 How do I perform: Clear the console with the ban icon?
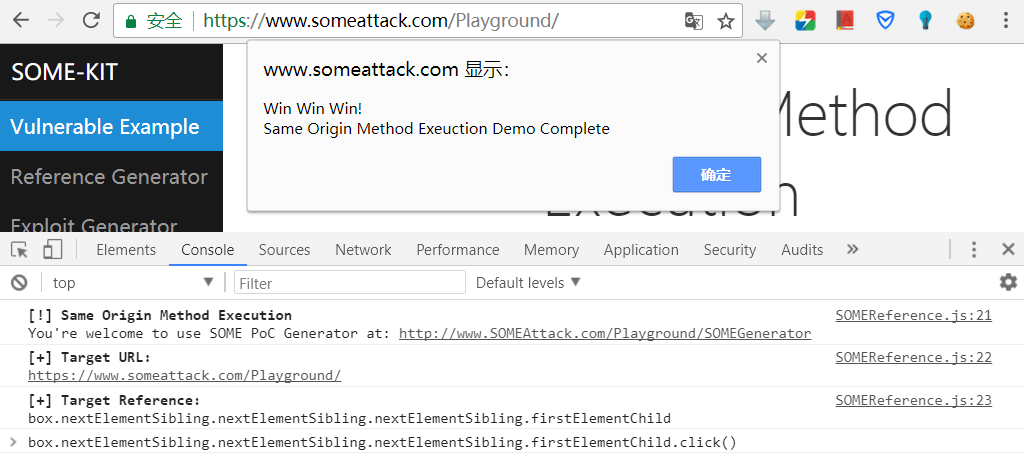(x=20, y=282)
